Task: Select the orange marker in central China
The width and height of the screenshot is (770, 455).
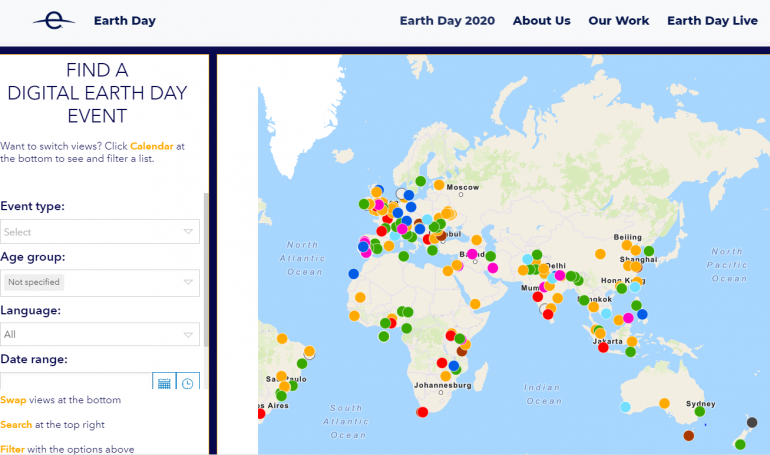Action: 600,254
